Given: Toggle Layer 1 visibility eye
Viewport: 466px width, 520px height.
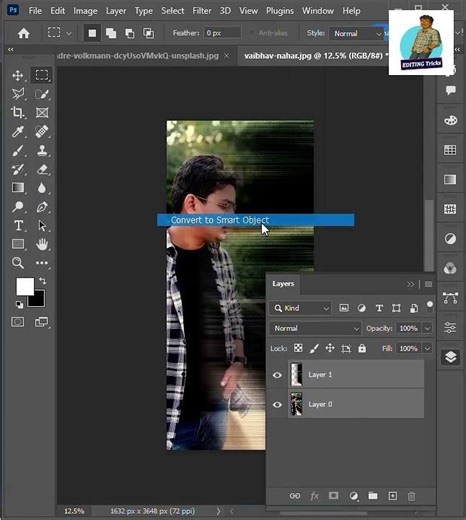Looking at the screenshot, I should point(277,375).
